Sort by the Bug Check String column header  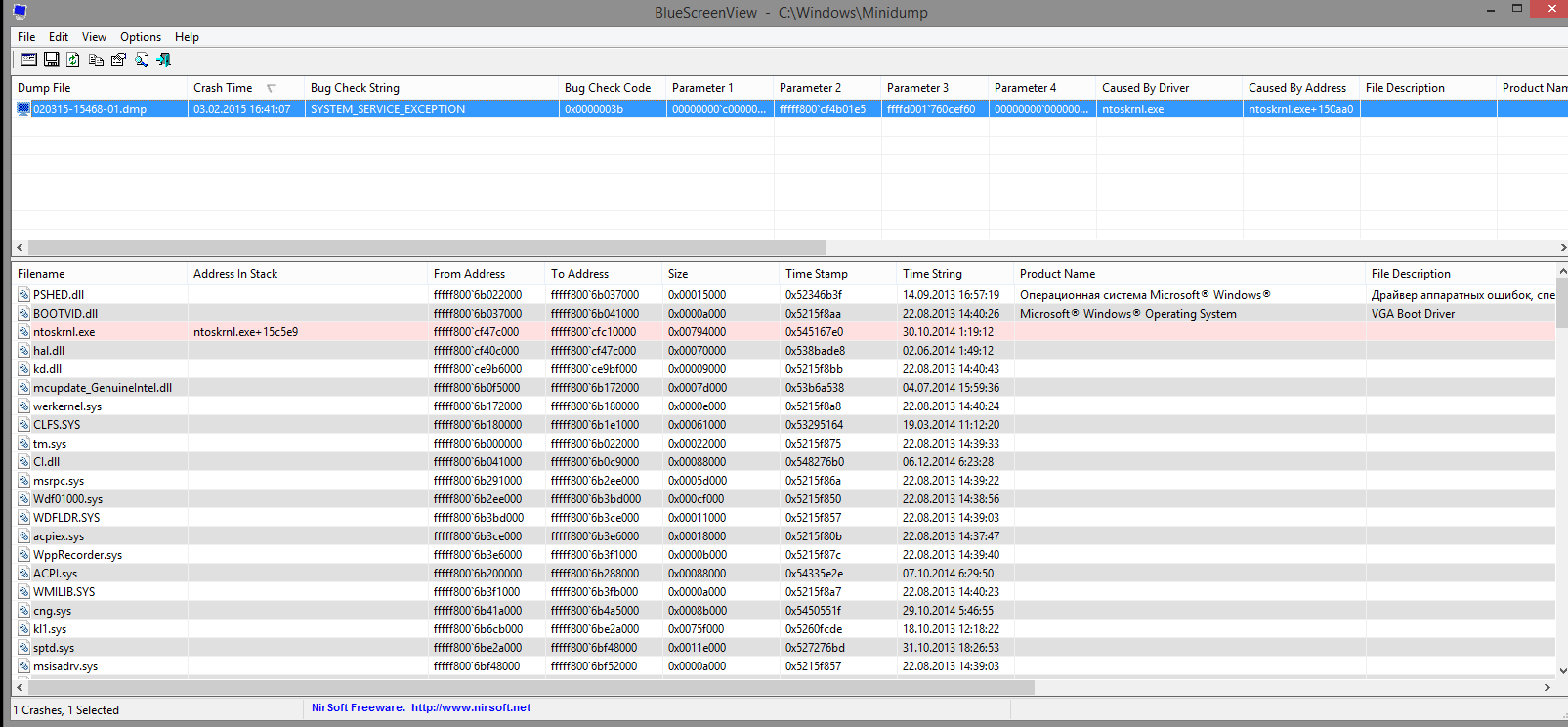432,88
